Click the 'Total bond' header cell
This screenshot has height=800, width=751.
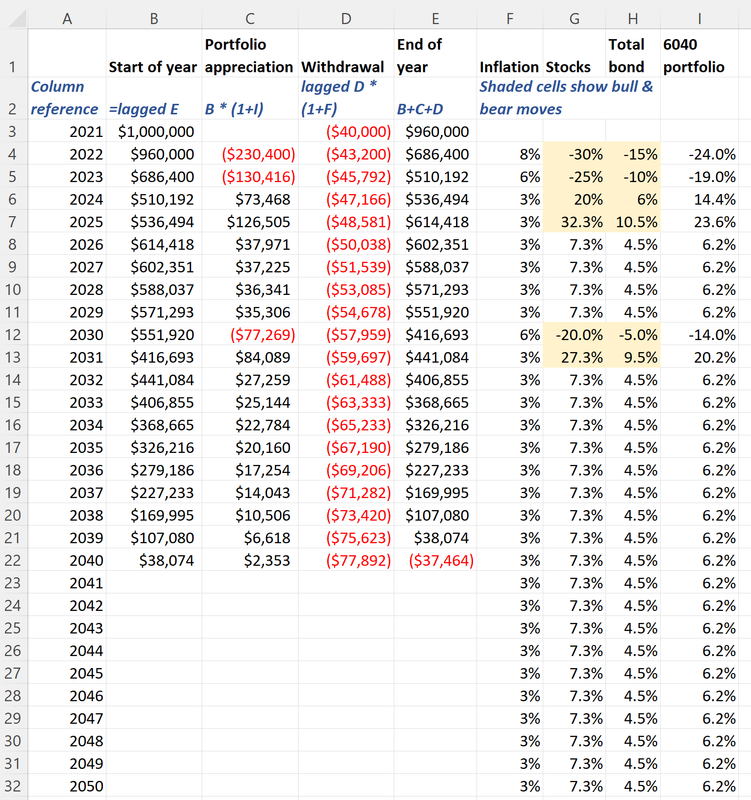click(633, 53)
